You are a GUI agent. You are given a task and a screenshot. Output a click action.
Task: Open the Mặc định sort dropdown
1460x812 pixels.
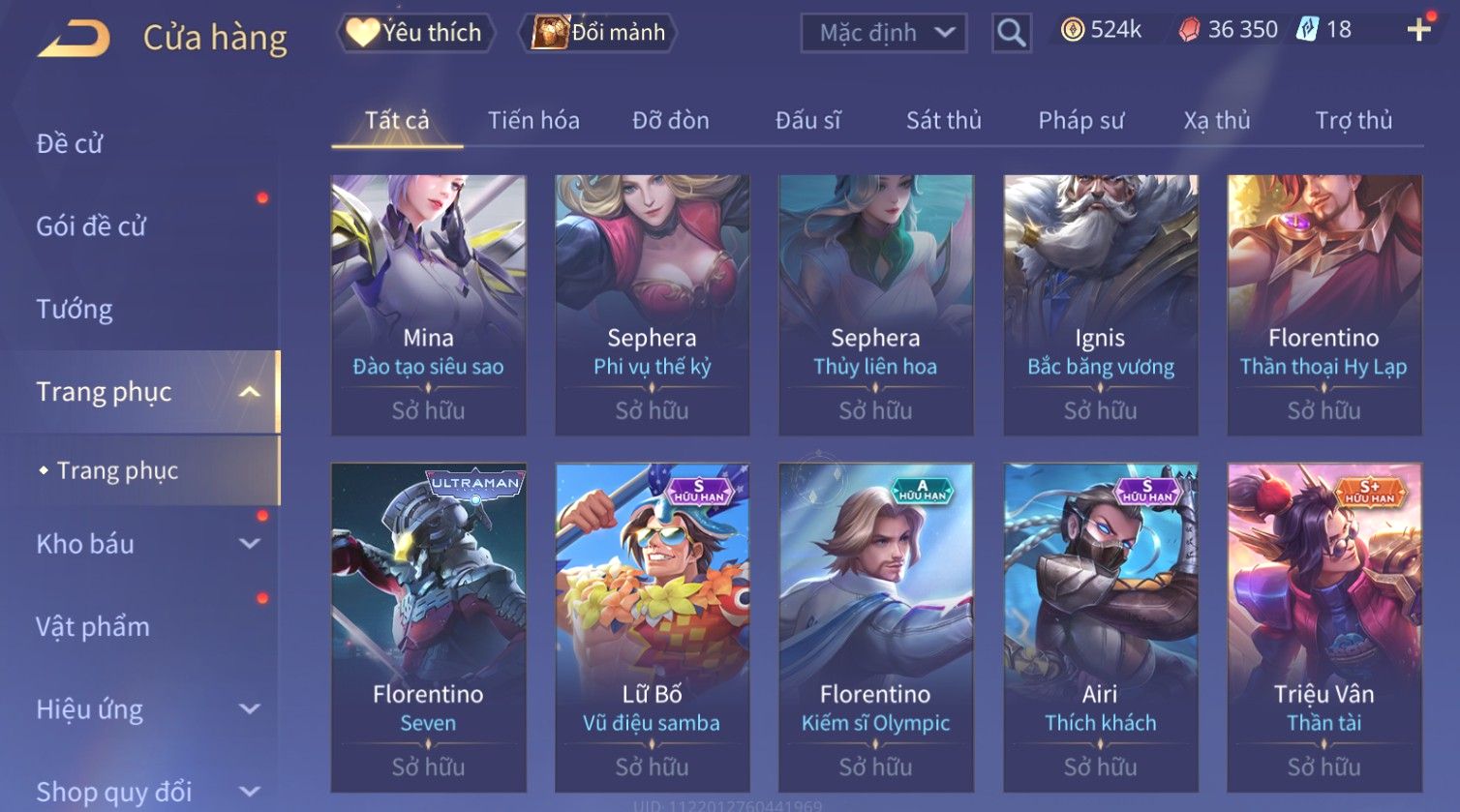pyautogui.click(x=884, y=33)
